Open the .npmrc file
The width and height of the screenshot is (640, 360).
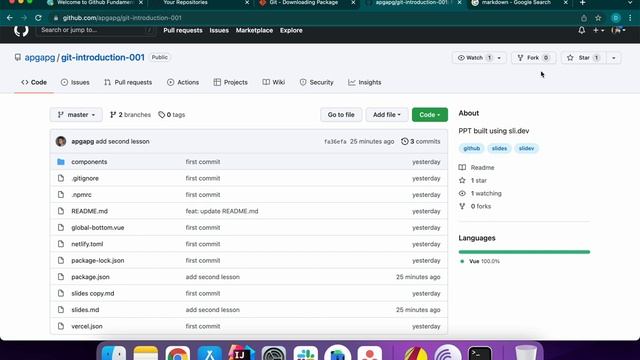click(x=81, y=195)
